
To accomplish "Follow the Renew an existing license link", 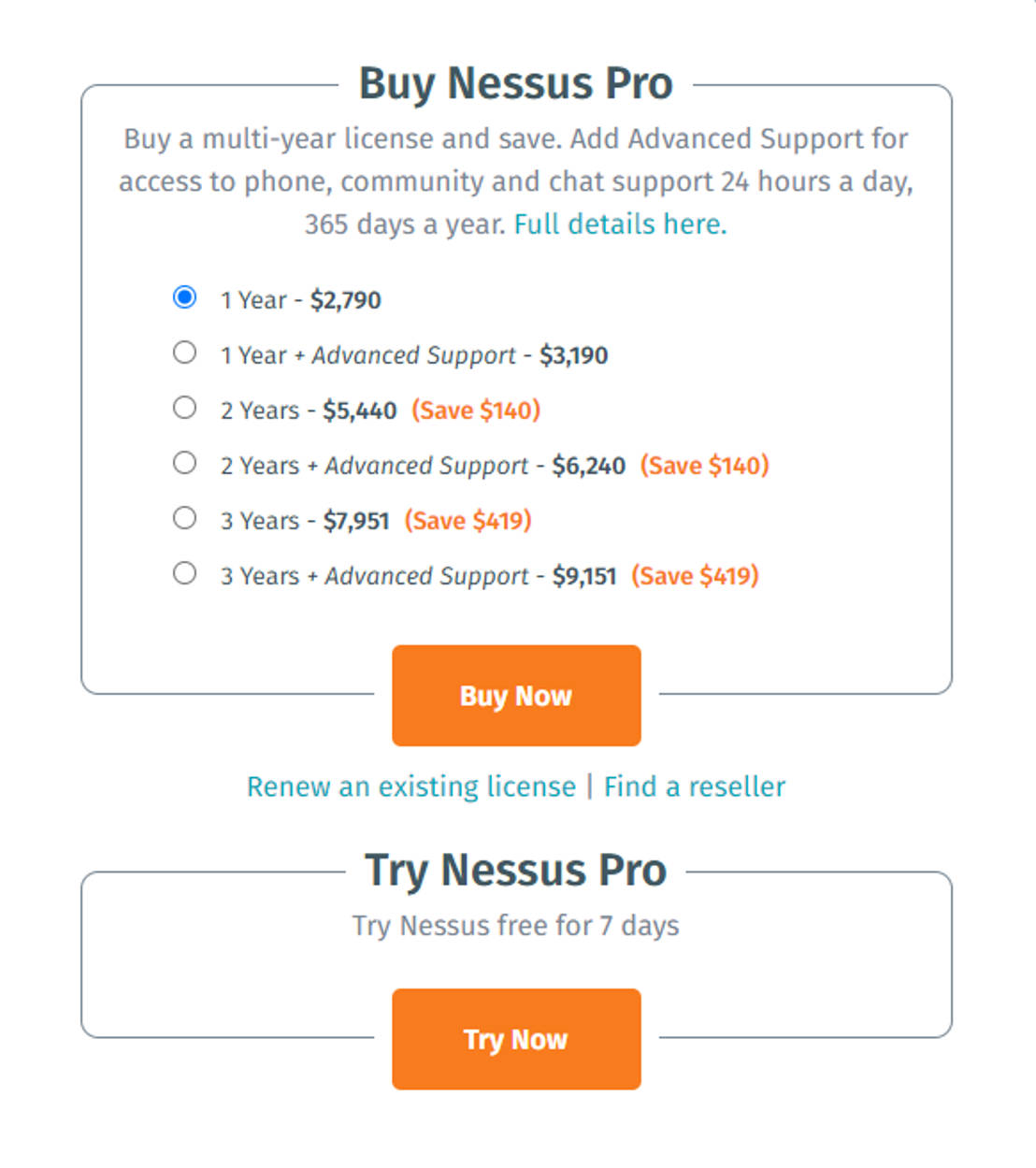I will 410,786.
